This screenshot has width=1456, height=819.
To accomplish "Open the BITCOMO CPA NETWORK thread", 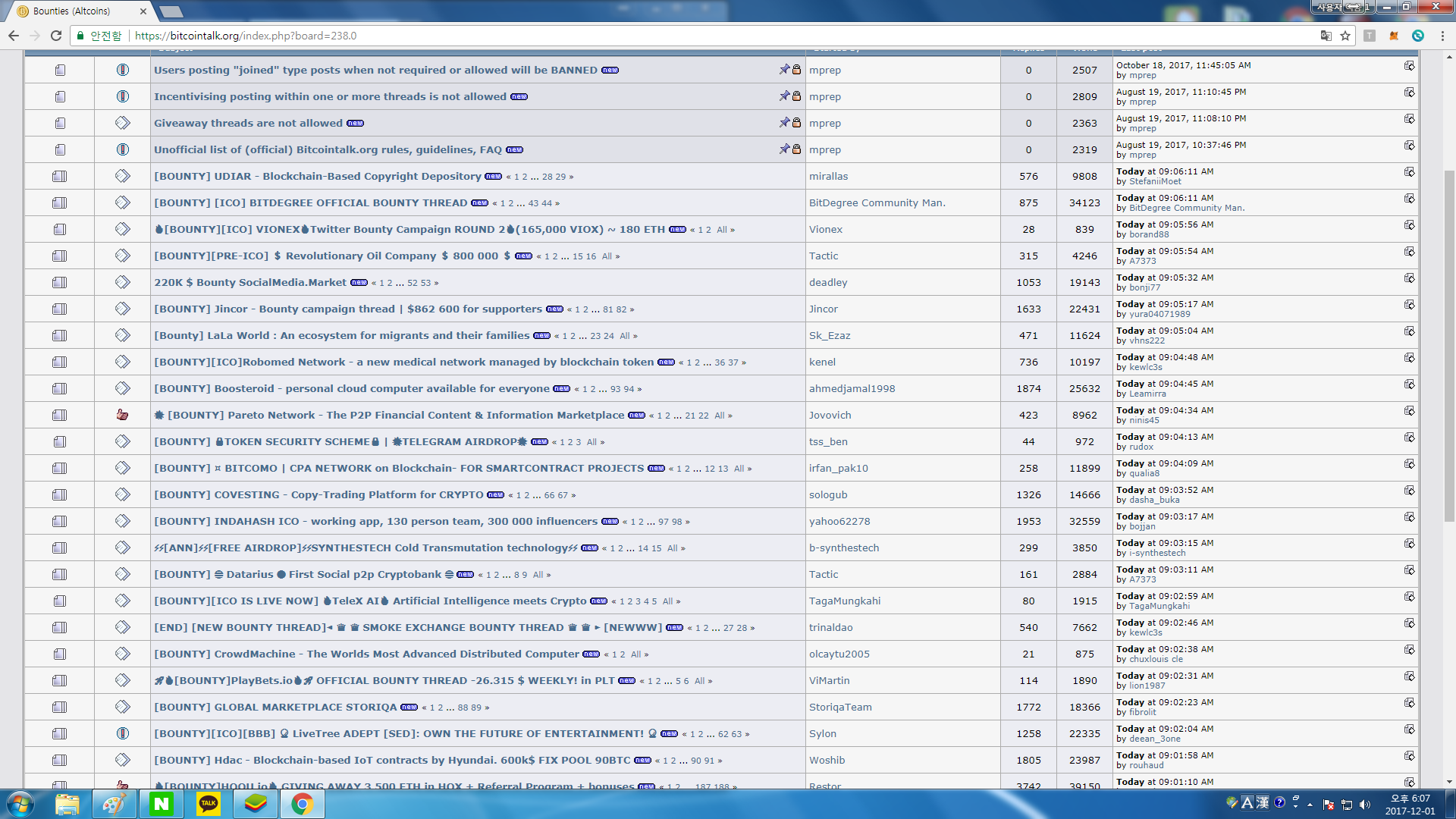I will 399,468.
